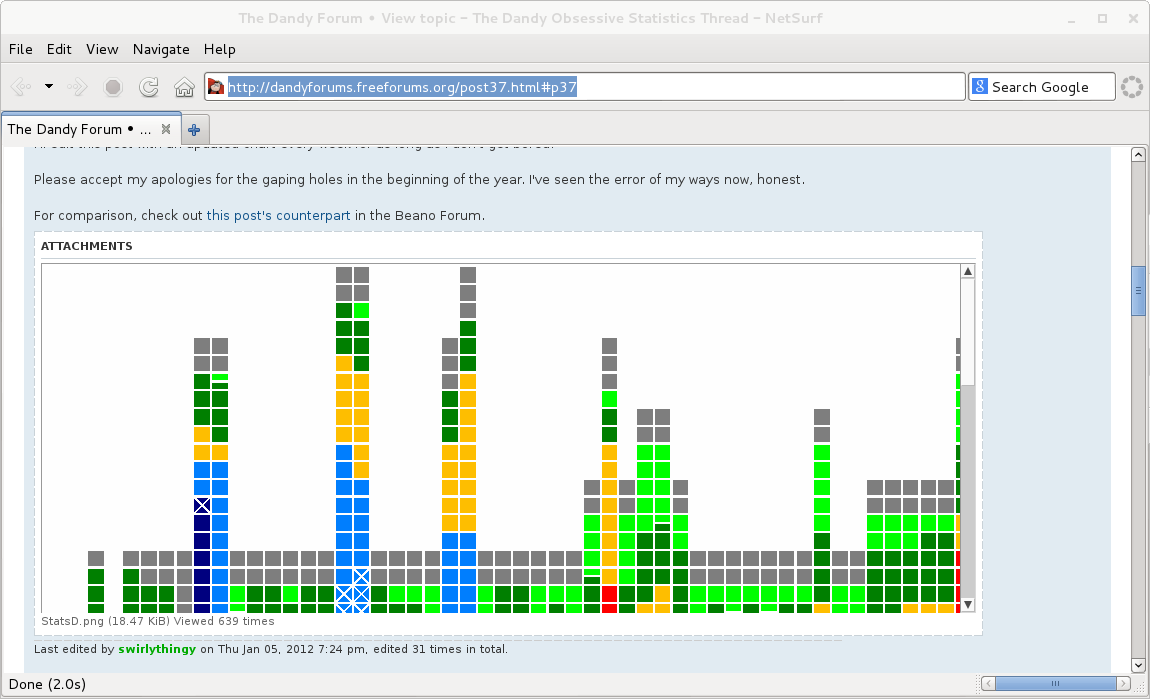Open a new tab with plus icon

click(x=194, y=130)
